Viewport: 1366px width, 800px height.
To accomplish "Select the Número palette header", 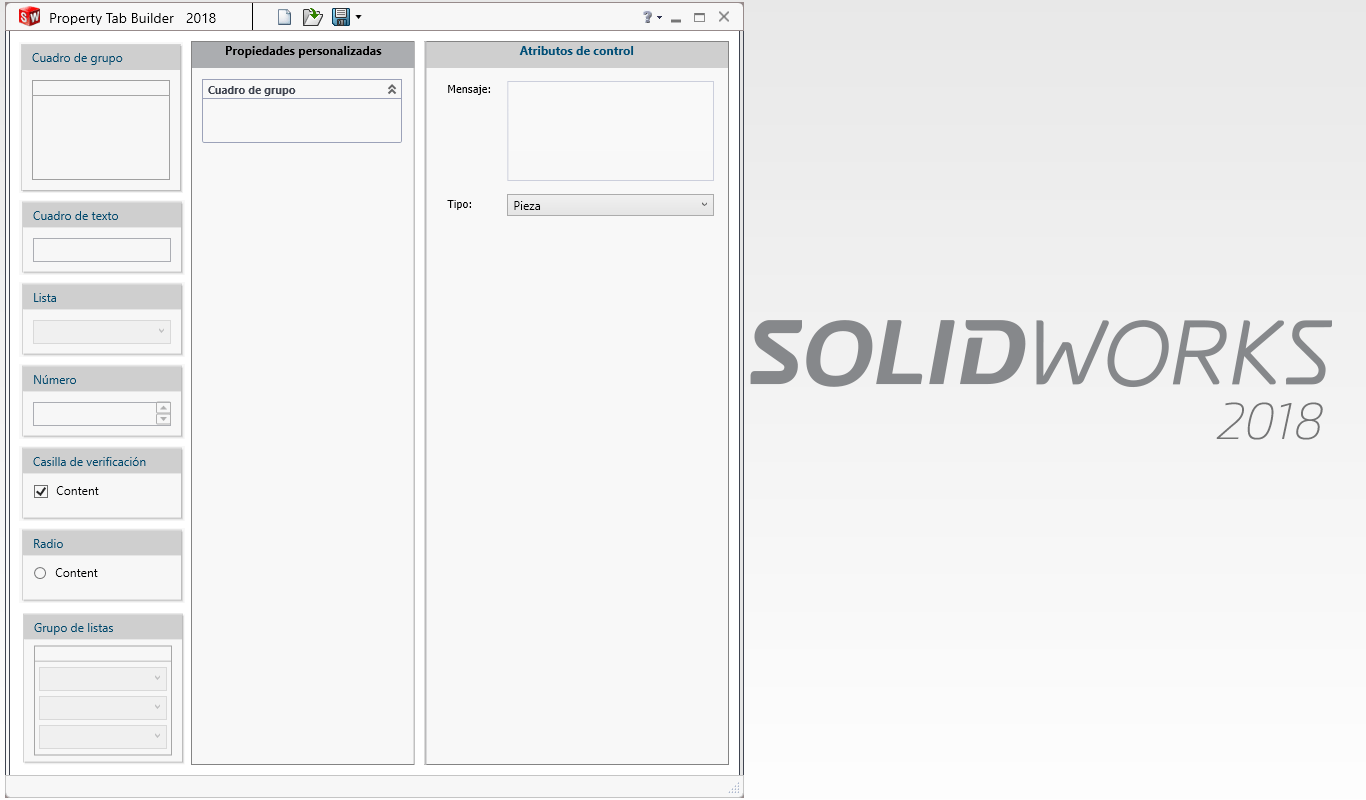I will (x=102, y=380).
